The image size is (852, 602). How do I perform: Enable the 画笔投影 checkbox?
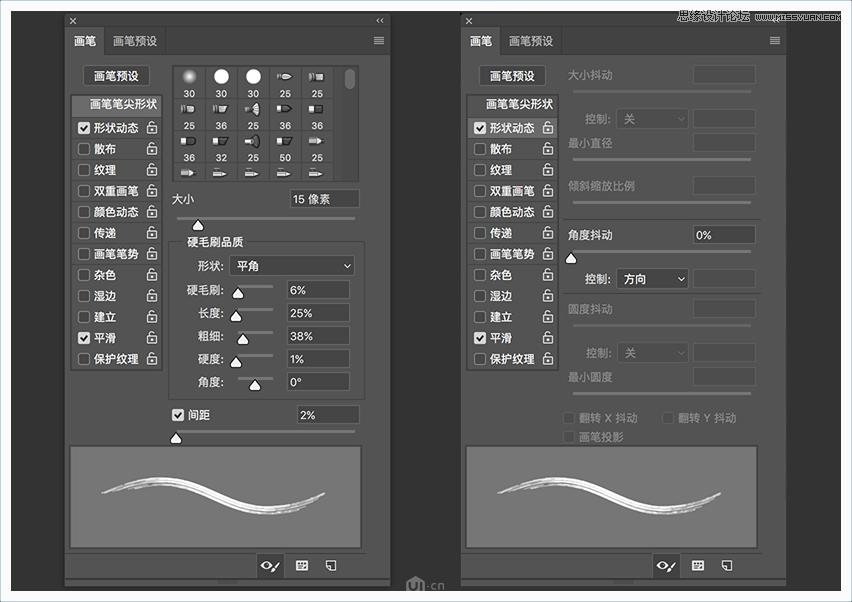pos(569,437)
